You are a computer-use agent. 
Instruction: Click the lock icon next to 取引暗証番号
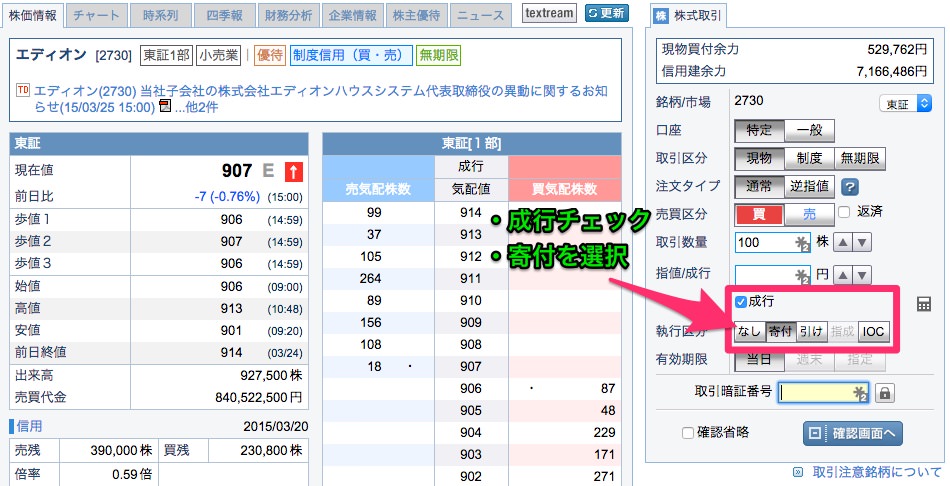885,393
